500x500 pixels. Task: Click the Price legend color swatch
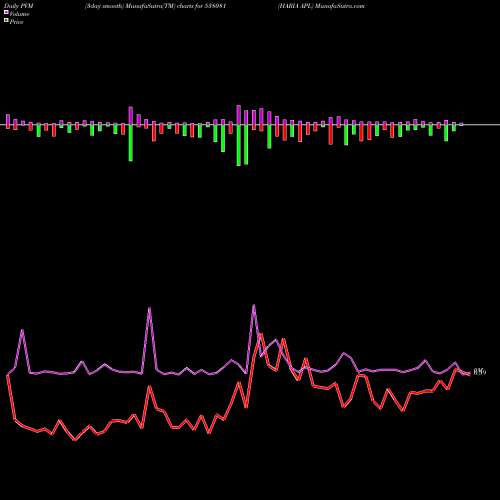point(6,21)
